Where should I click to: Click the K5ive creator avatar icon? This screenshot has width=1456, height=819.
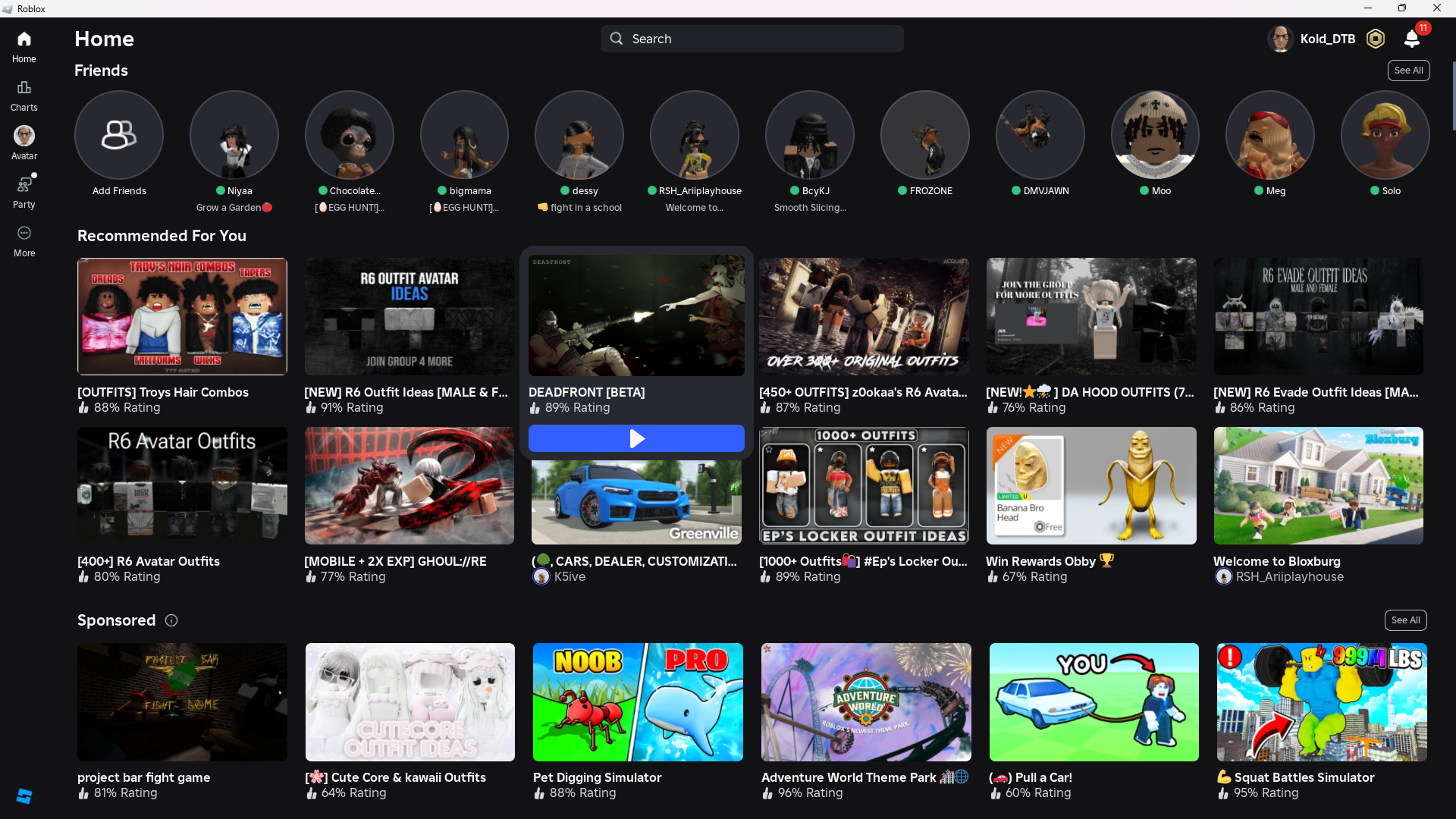pyautogui.click(x=541, y=577)
